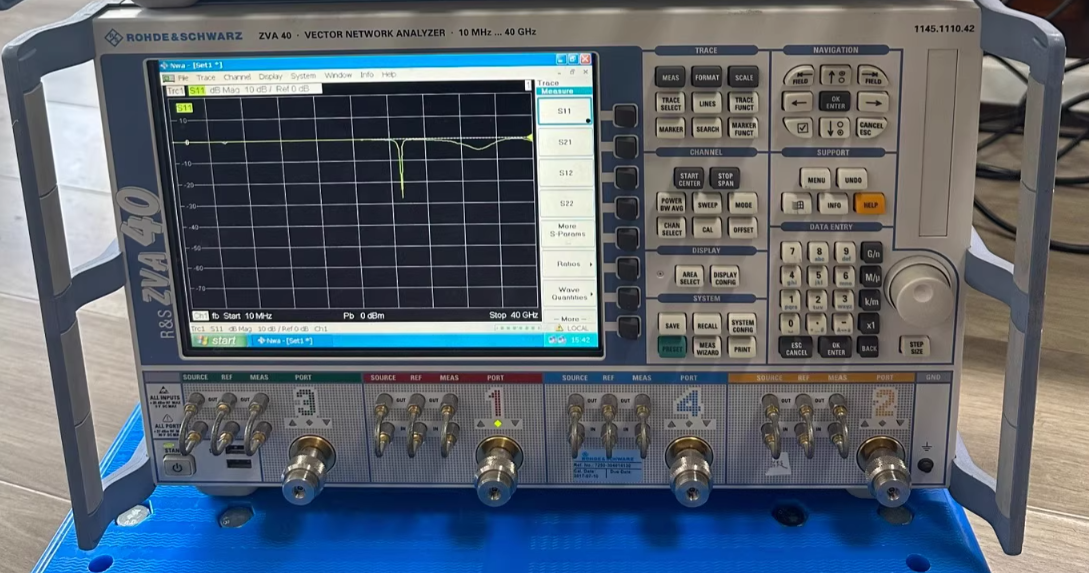The image size is (1089, 573).
Task: Select the S21 measurement softkey
Action: [x=565, y=142]
